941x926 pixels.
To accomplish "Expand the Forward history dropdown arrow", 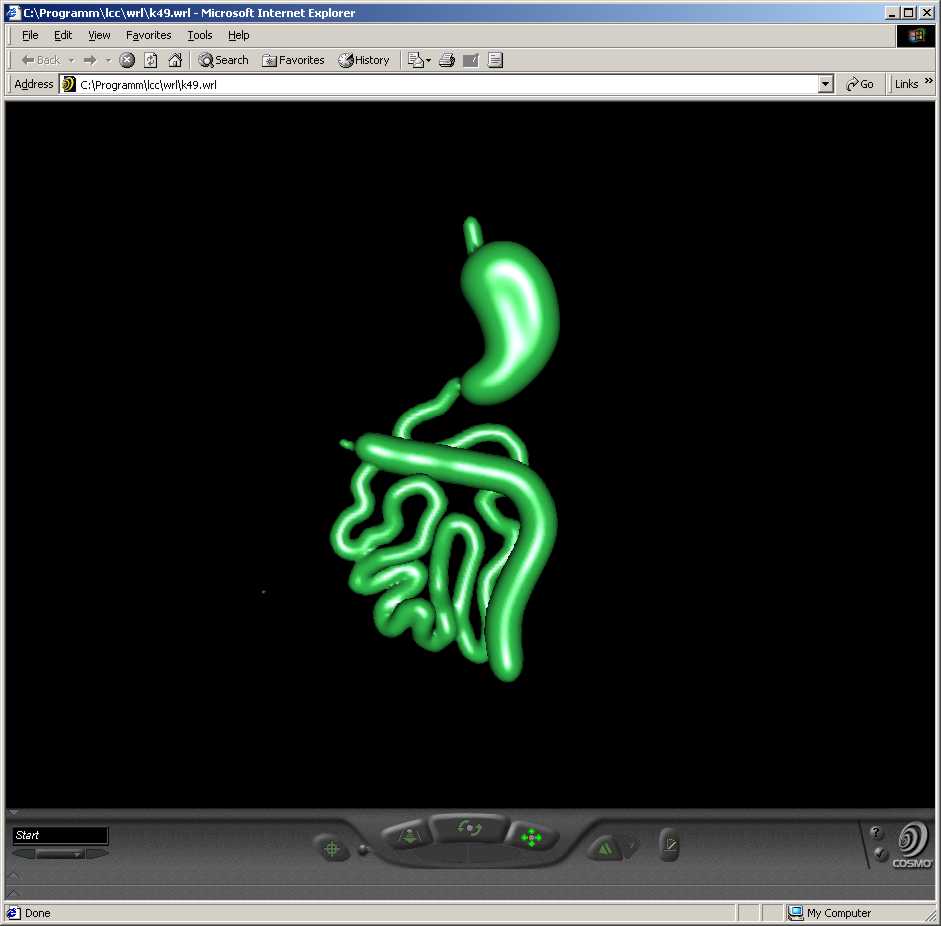I will pos(108,60).
